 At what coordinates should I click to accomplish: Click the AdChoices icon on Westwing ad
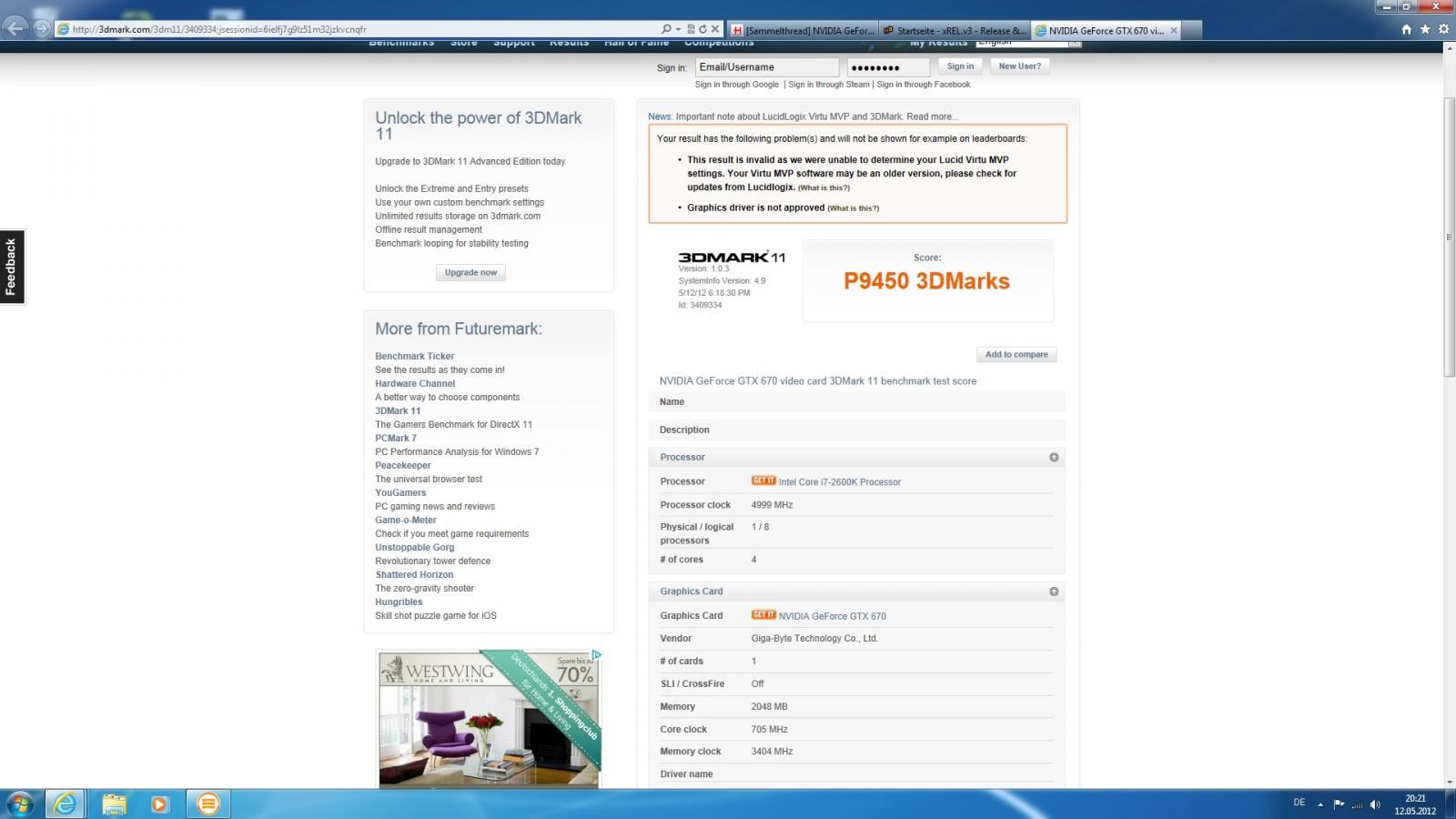coord(596,654)
